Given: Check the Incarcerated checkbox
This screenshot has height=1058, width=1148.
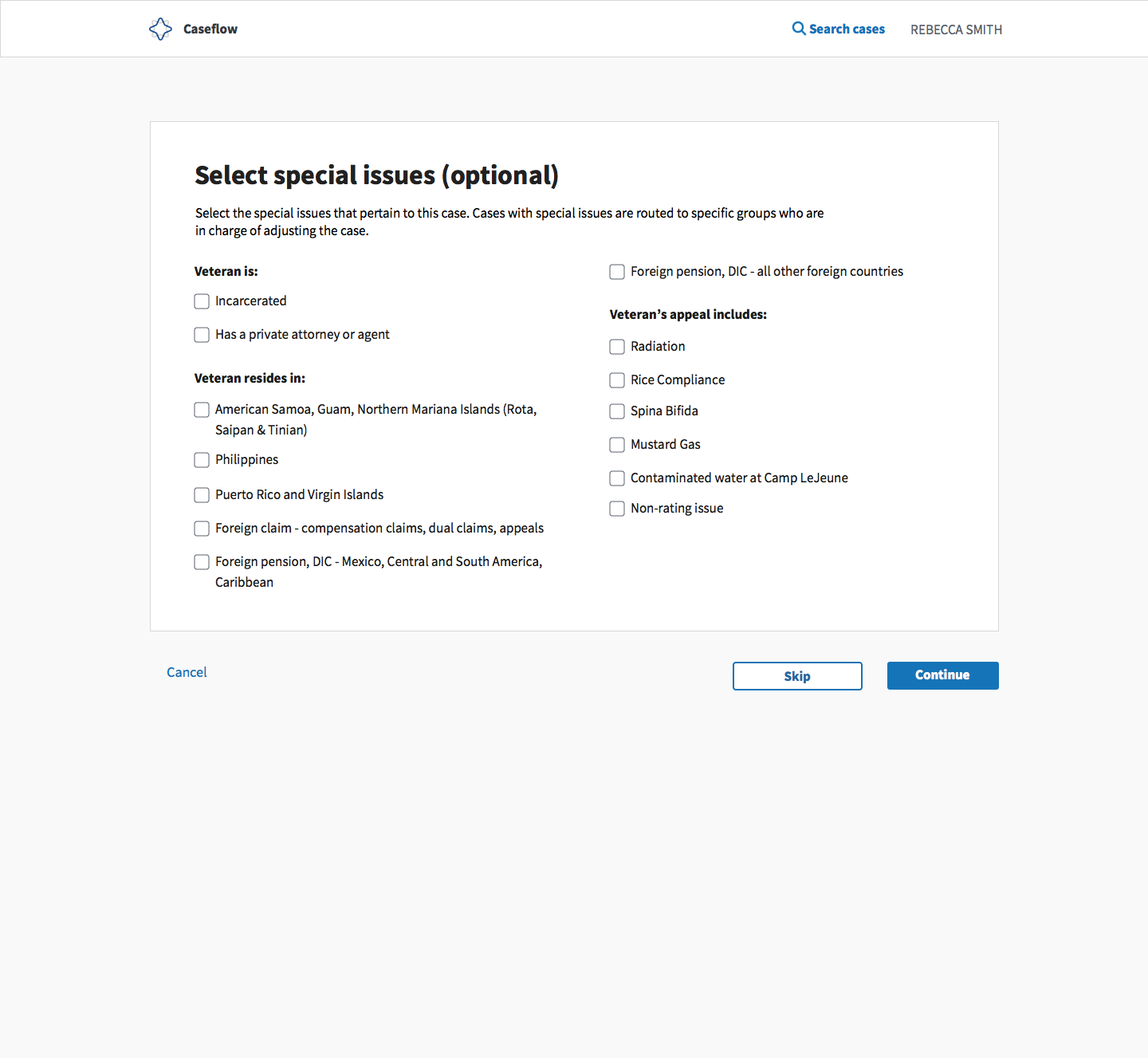Looking at the screenshot, I should click(x=202, y=301).
